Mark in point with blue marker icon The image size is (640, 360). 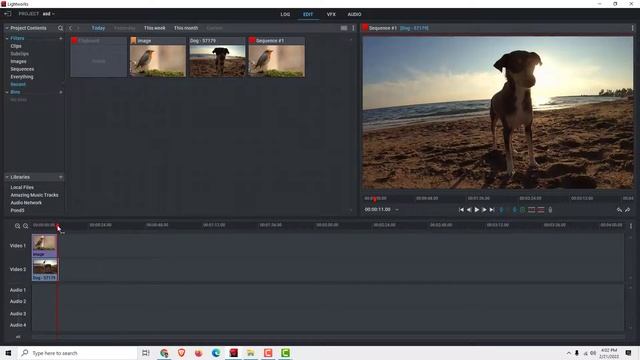click(x=502, y=210)
